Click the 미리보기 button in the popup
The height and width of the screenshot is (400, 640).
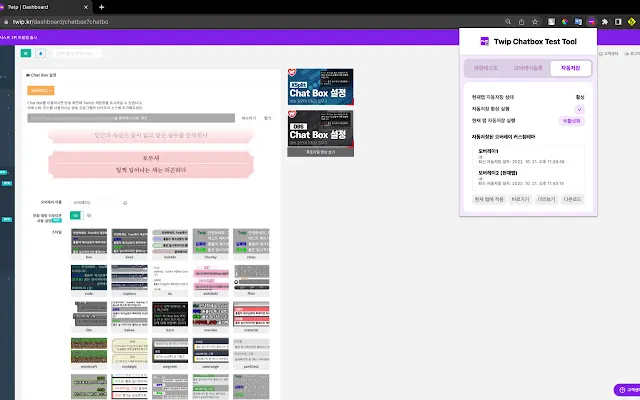pos(546,199)
